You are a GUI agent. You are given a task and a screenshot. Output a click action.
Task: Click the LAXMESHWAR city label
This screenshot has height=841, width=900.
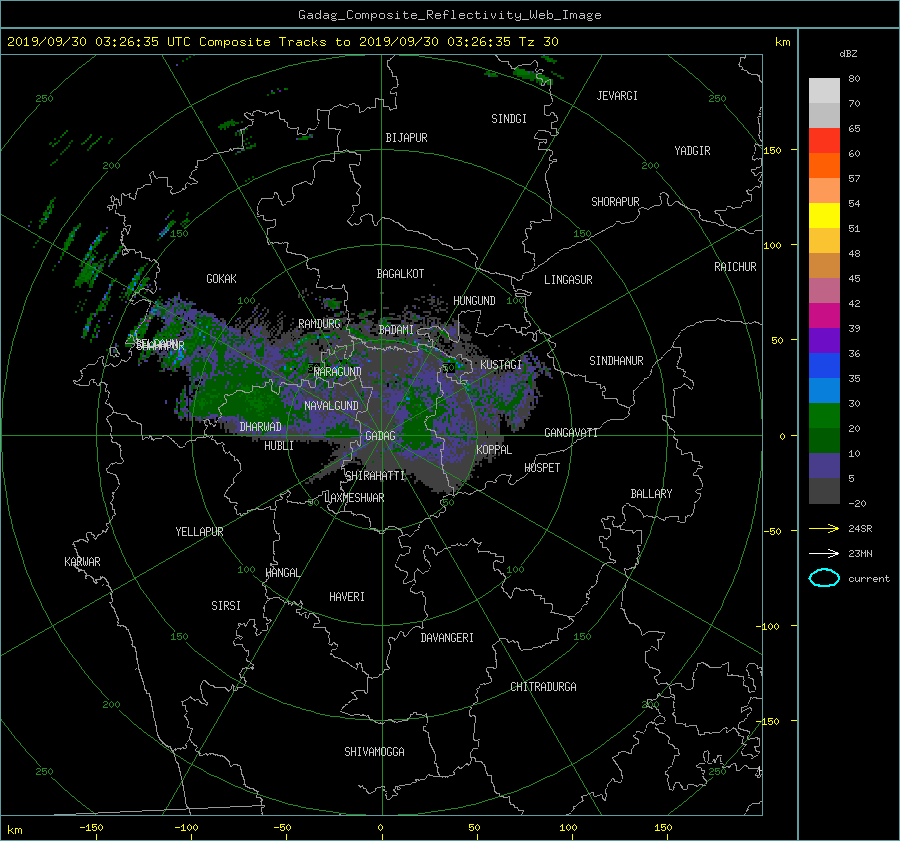(x=354, y=498)
